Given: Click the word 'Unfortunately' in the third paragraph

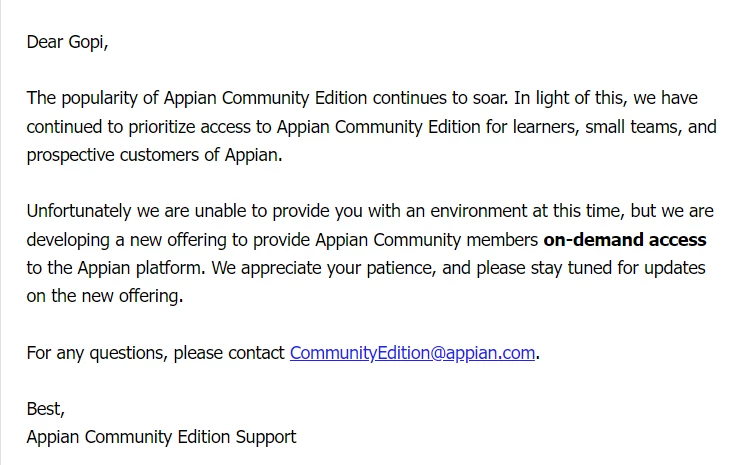Looking at the screenshot, I should pyautogui.click(x=78, y=211).
